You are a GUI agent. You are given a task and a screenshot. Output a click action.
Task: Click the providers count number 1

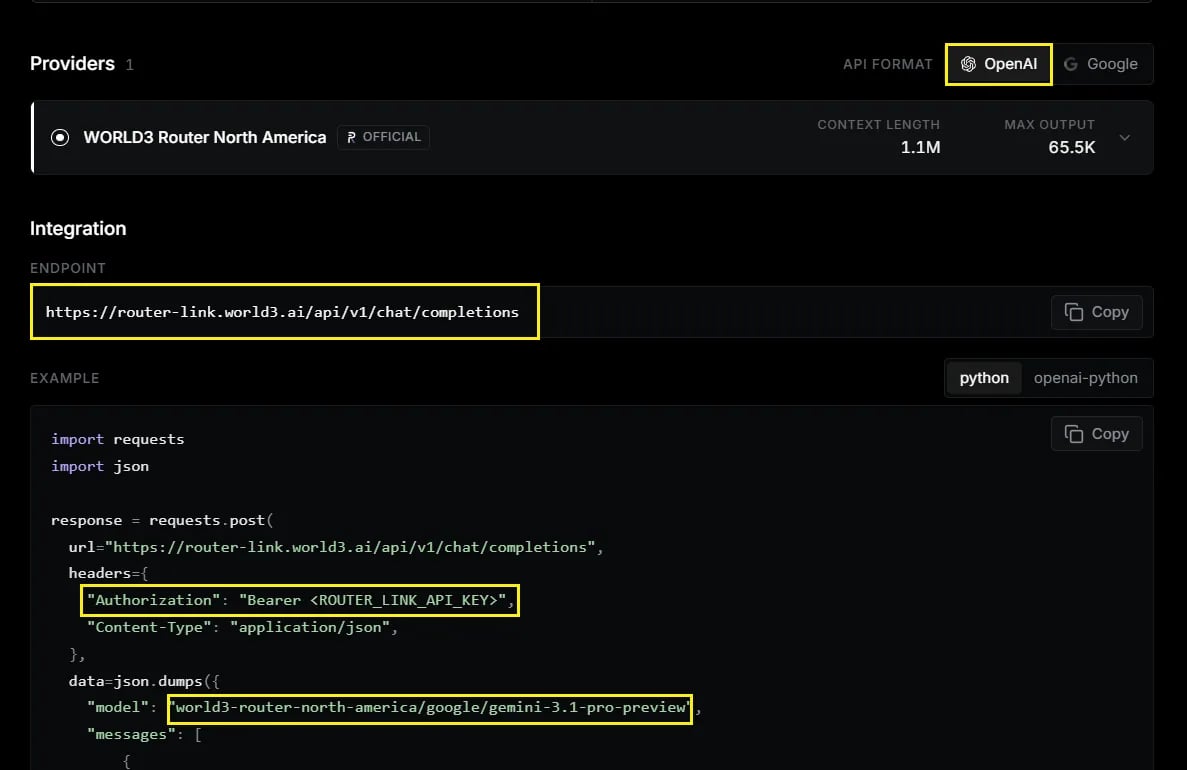[129, 65]
